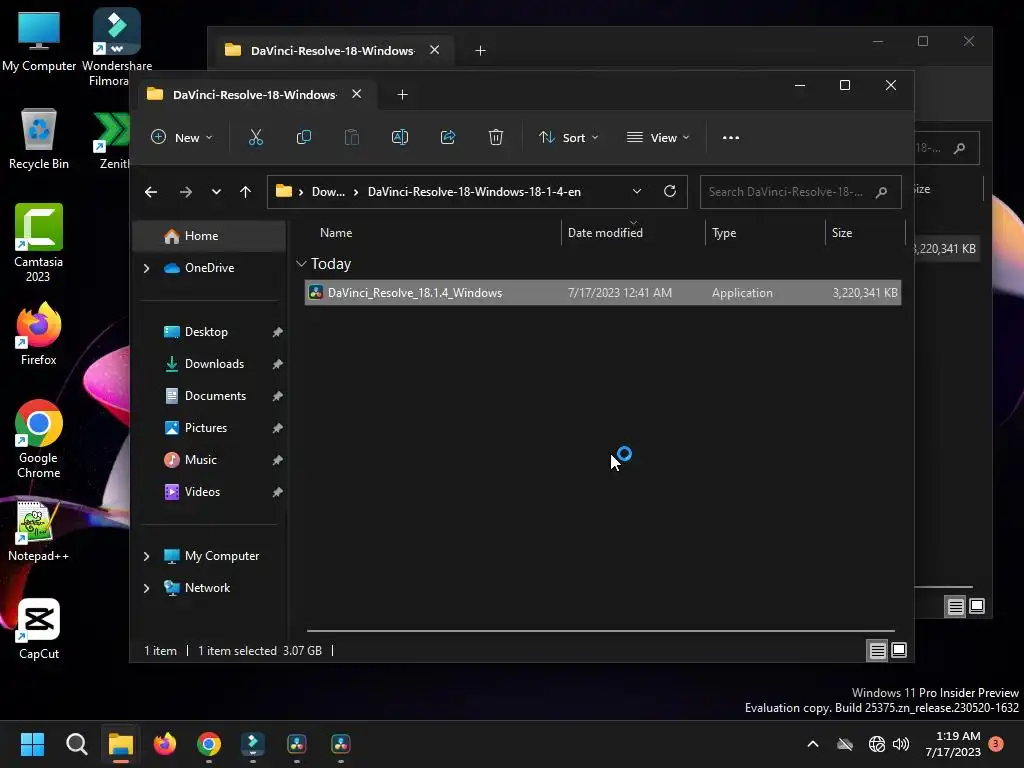Image resolution: width=1024 pixels, height=768 pixels.
Task: Open clock and date on taskbar
Action: [953, 744]
